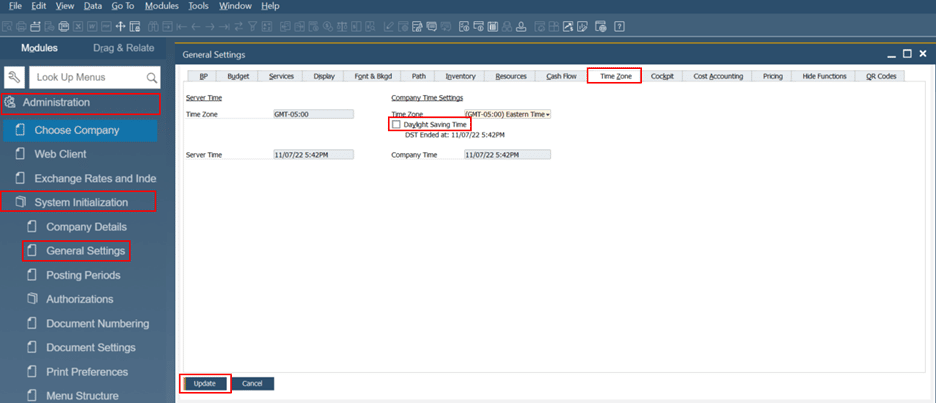Image resolution: width=936 pixels, height=403 pixels.
Task: Open the Tools menu
Action: 199,6
